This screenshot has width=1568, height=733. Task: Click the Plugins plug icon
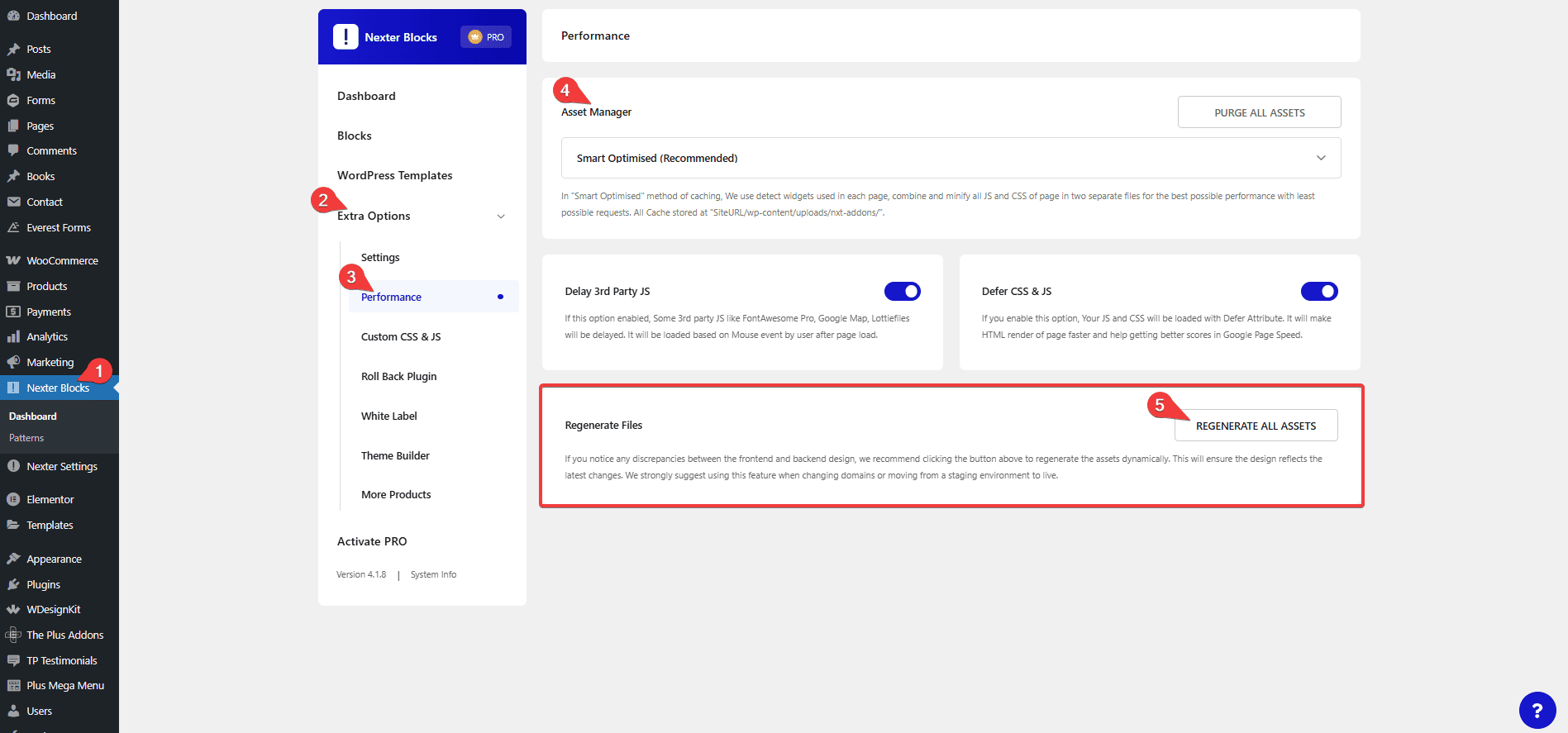coord(13,585)
